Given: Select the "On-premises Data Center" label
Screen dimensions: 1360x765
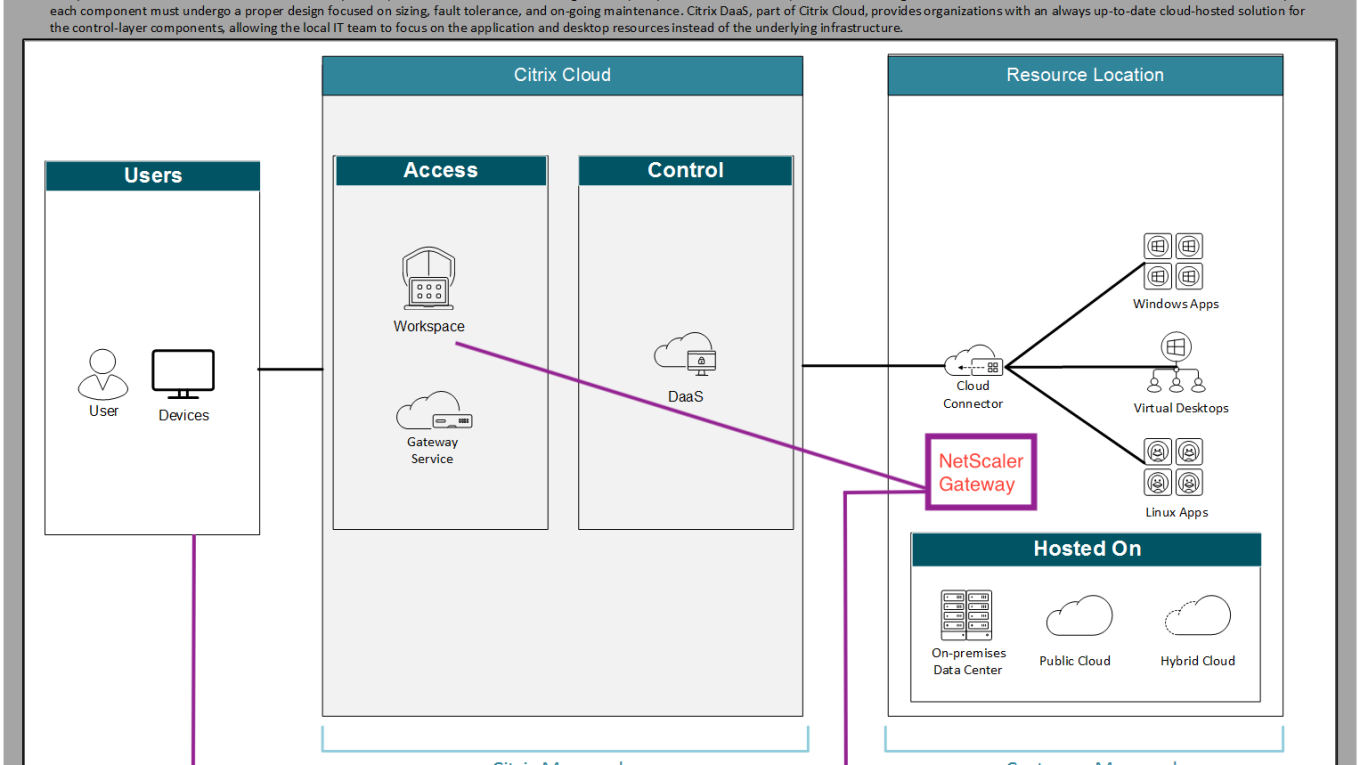Looking at the screenshot, I should pyautogui.click(x=968, y=661).
